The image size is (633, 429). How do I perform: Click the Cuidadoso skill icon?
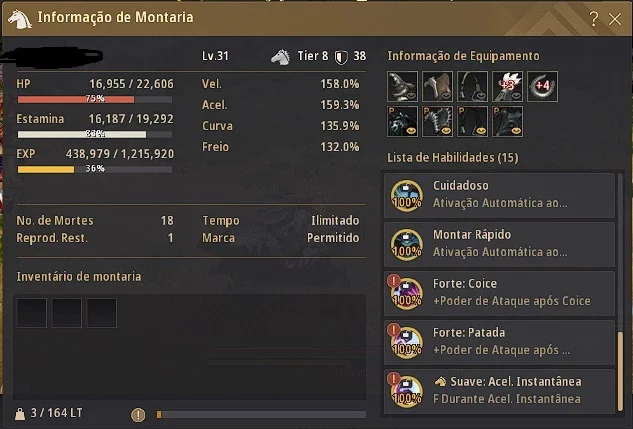(x=407, y=196)
